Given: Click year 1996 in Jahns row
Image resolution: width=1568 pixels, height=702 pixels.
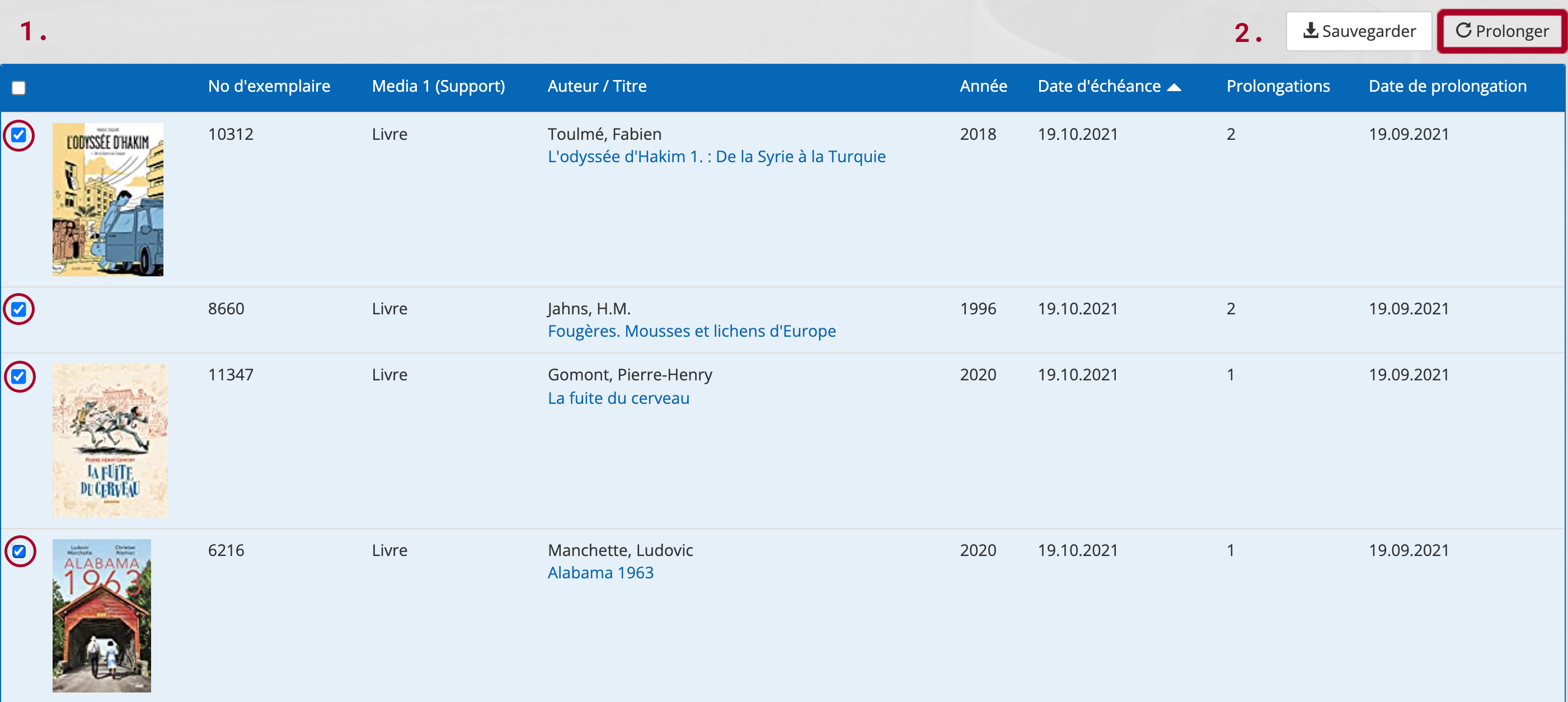Looking at the screenshot, I should tap(978, 309).
